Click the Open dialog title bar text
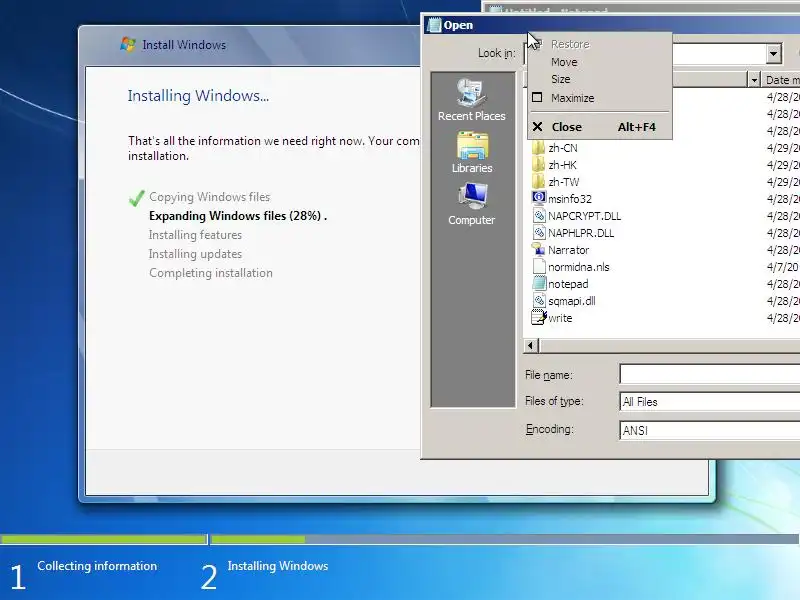The image size is (800, 600). (458, 25)
